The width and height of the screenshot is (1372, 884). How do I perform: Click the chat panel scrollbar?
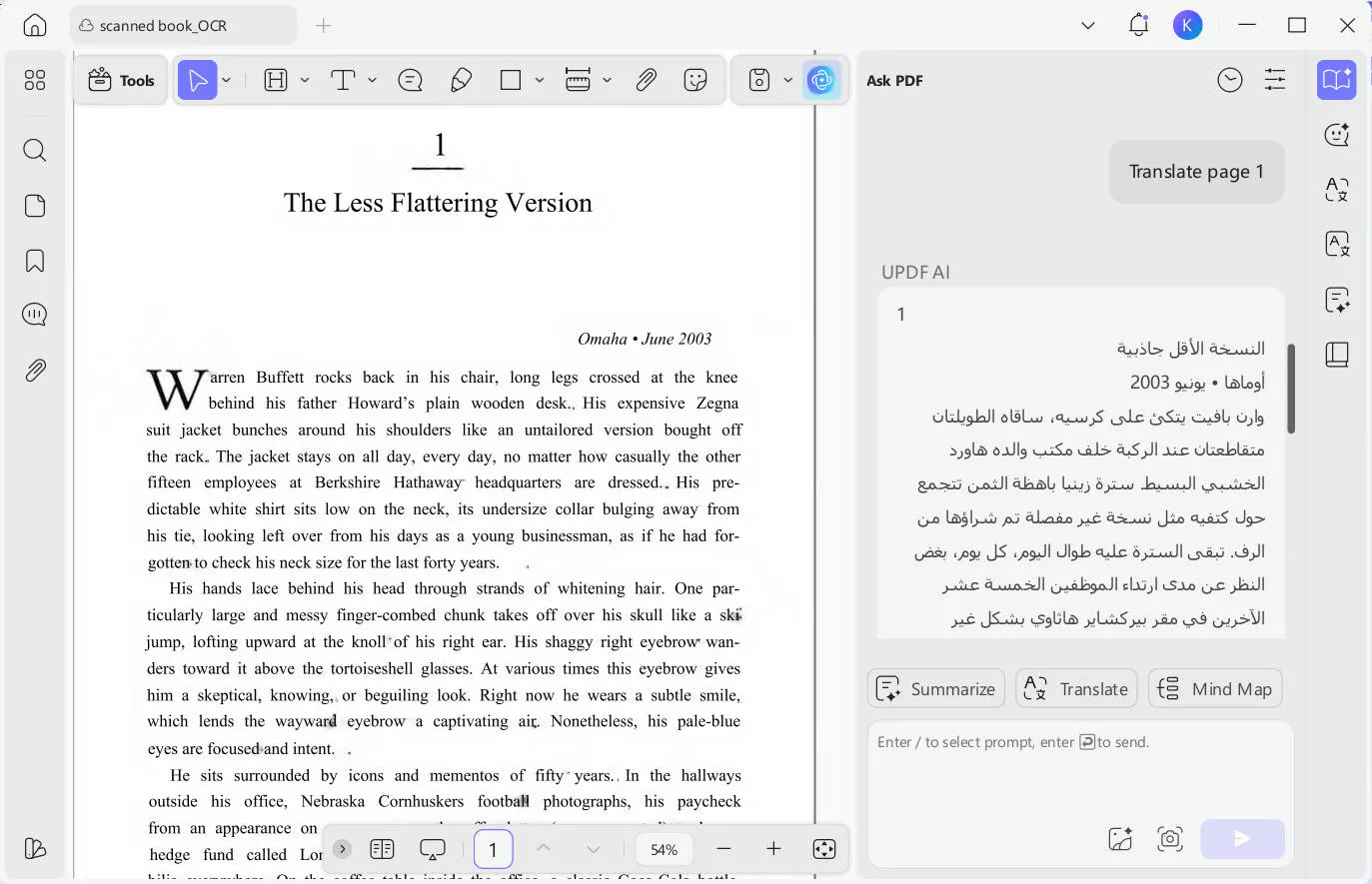[1291, 389]
